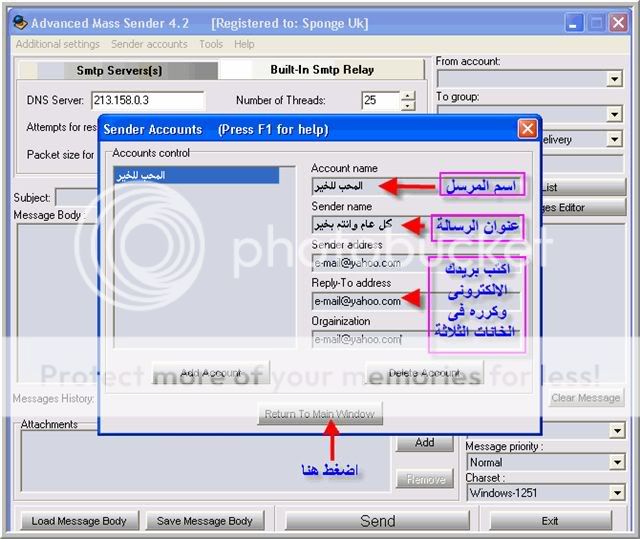This screenshot has width=640, height=539.
Task: Close the Advanced Mass Sender main window
Action: [x=618, y=23]
